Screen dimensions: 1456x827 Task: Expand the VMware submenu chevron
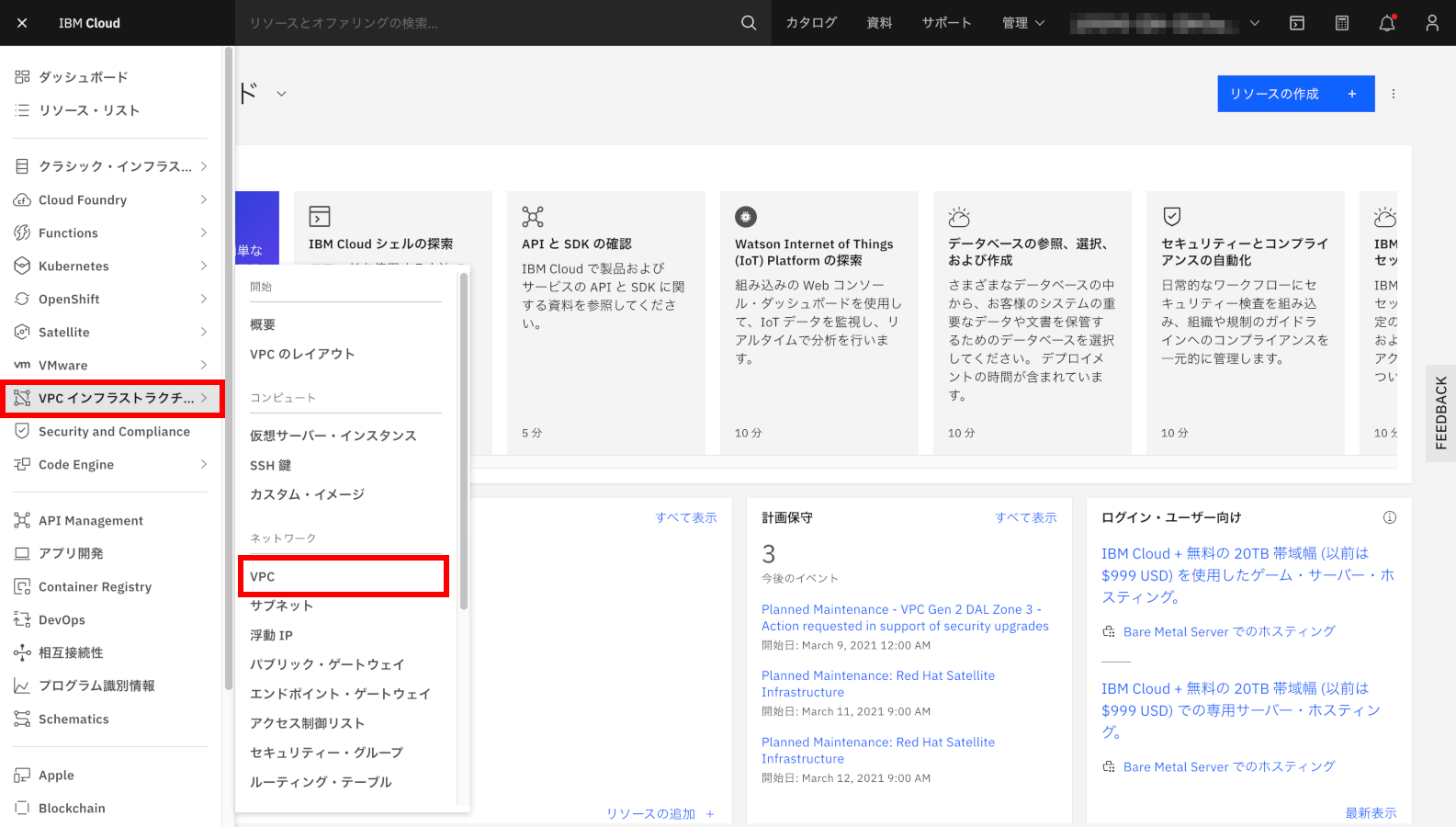204,365
